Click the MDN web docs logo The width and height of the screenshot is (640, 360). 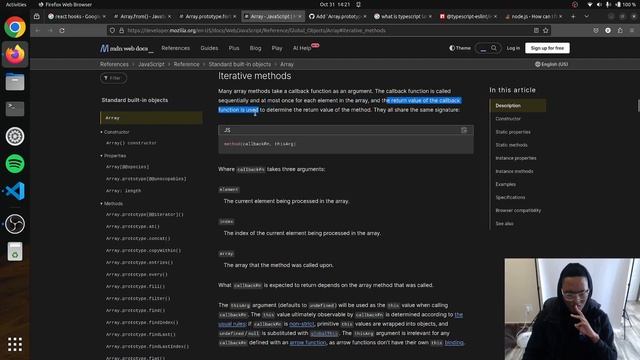point(126,48)
